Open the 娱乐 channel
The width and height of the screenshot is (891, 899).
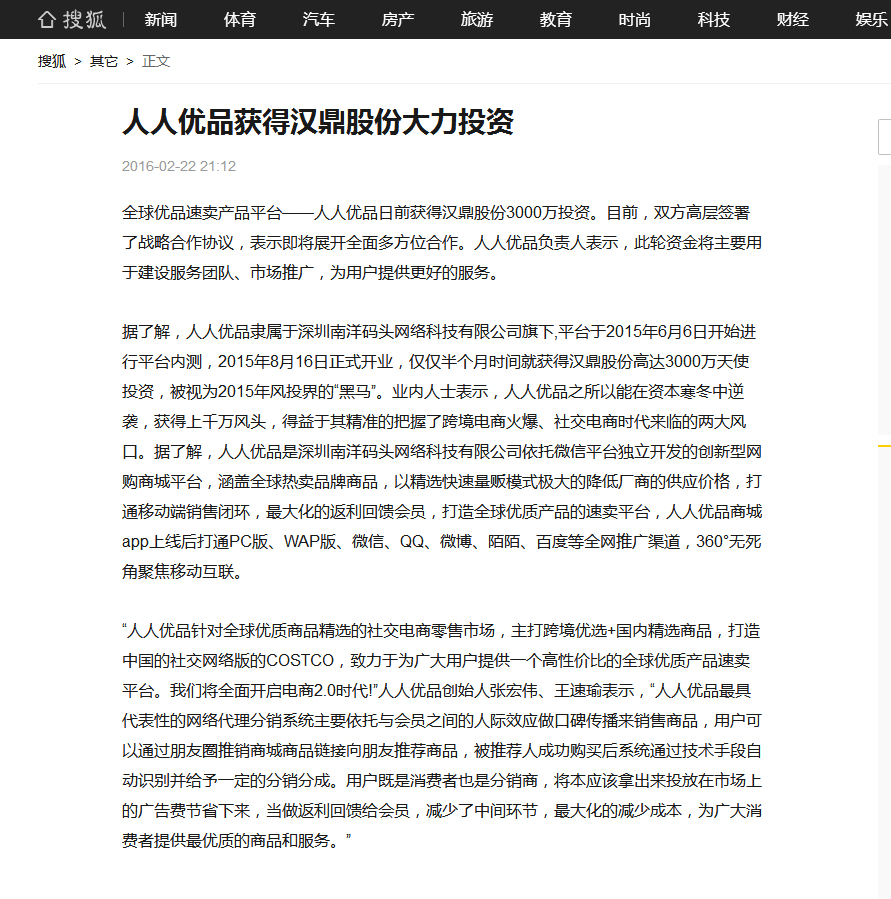(870, 19)
